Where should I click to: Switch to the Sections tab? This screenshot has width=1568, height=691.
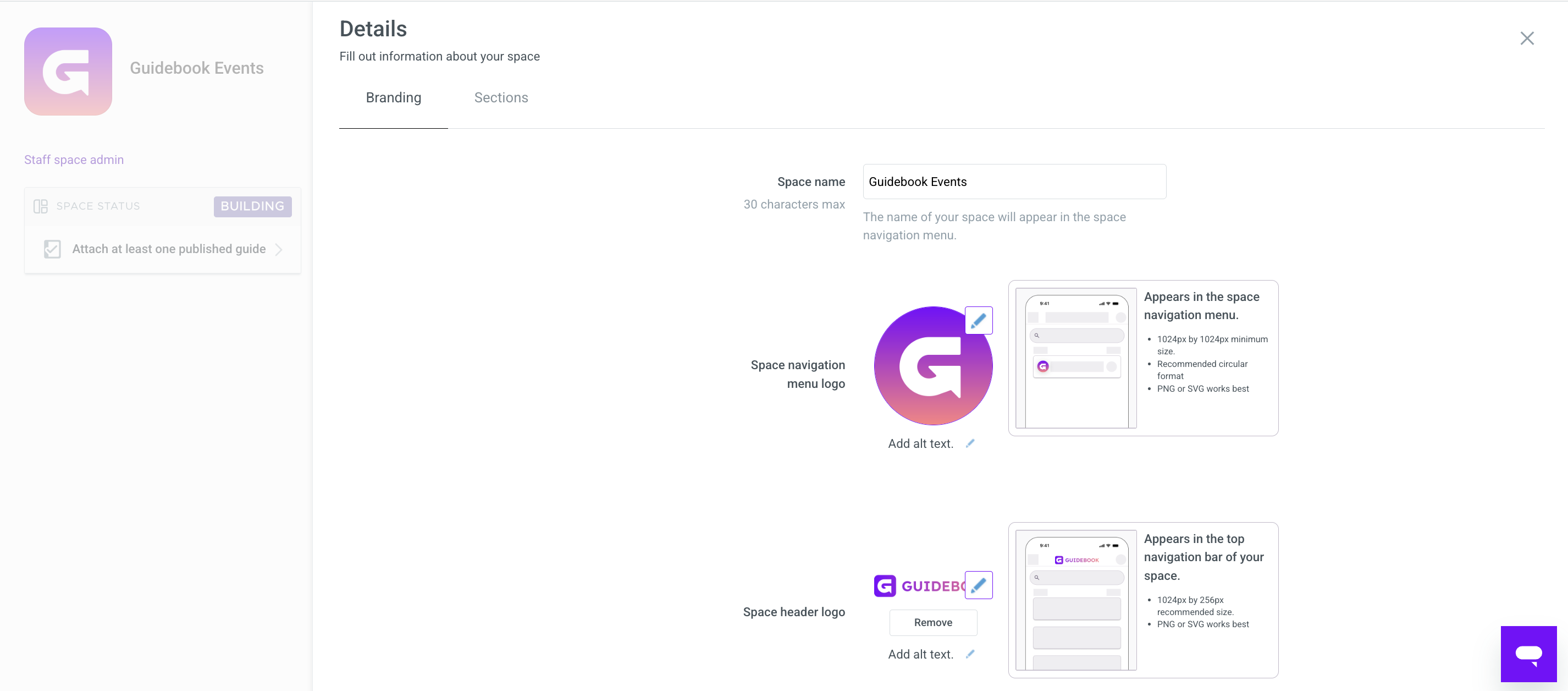[x=501, y=97]
